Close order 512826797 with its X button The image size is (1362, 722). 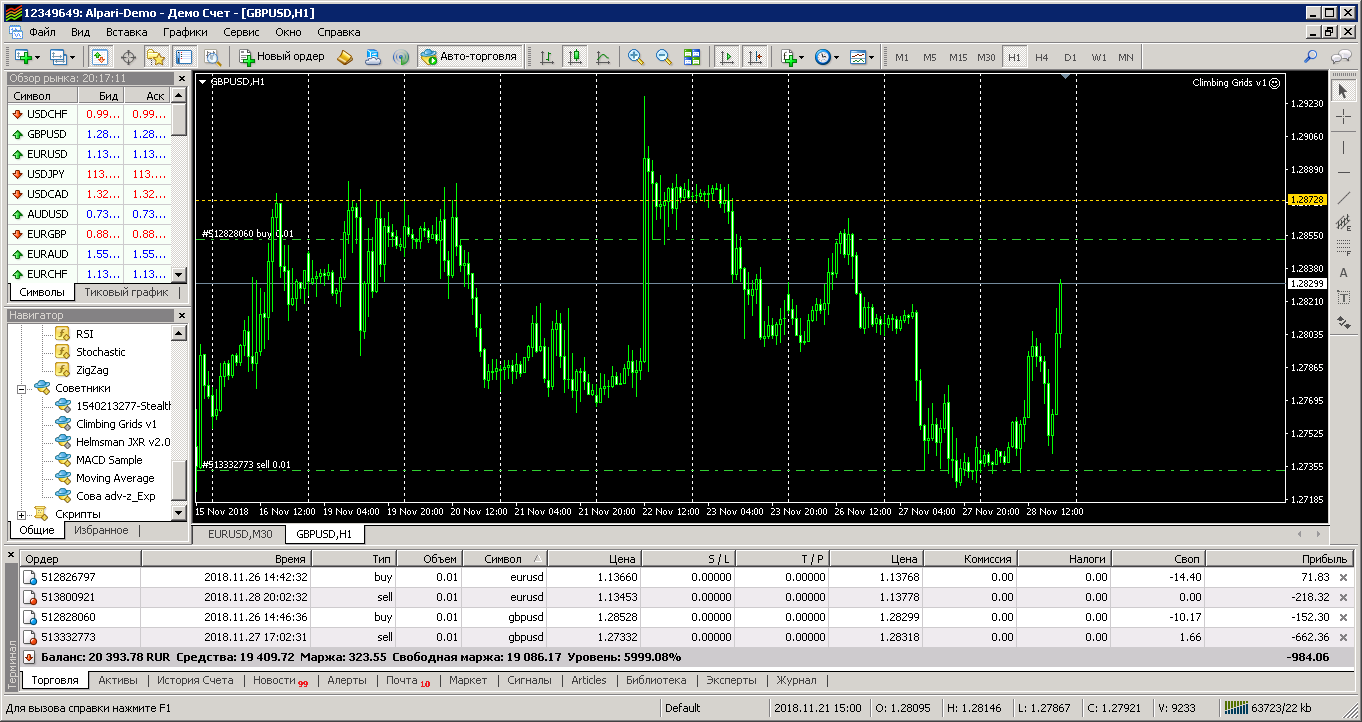click(x=1343, y=577)
